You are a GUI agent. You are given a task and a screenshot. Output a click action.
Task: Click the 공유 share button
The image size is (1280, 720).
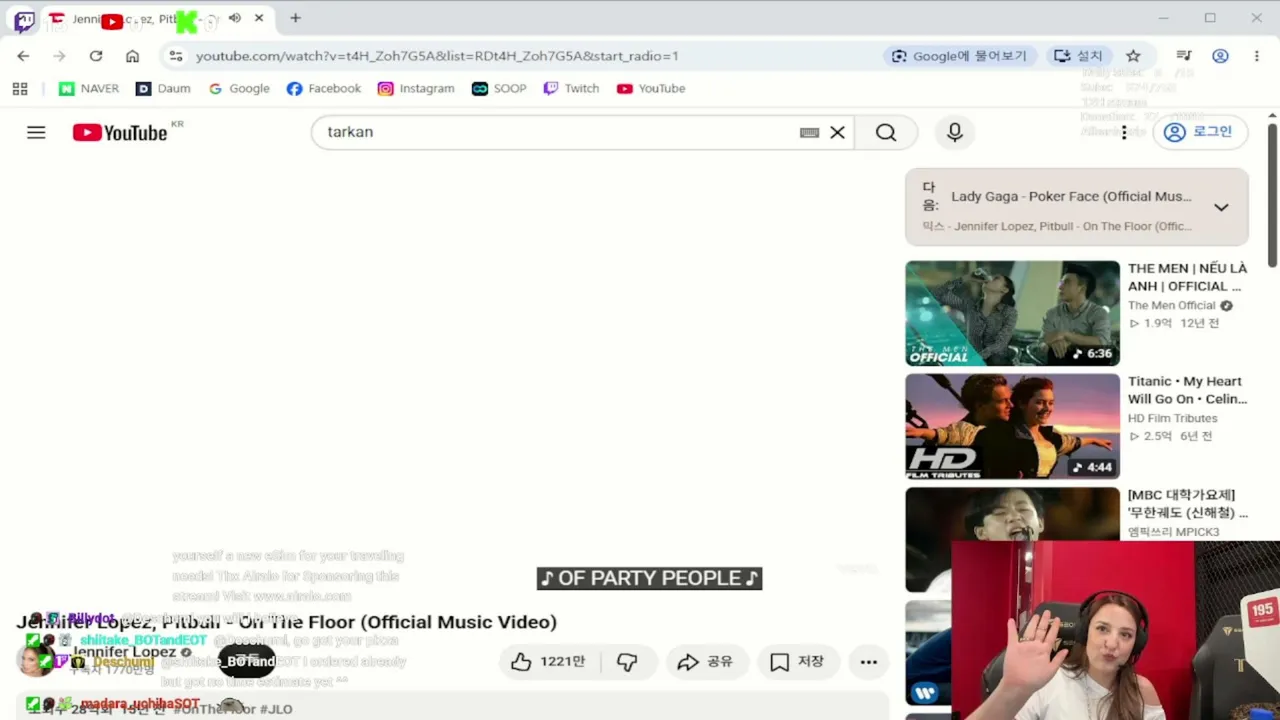(705, 662)
